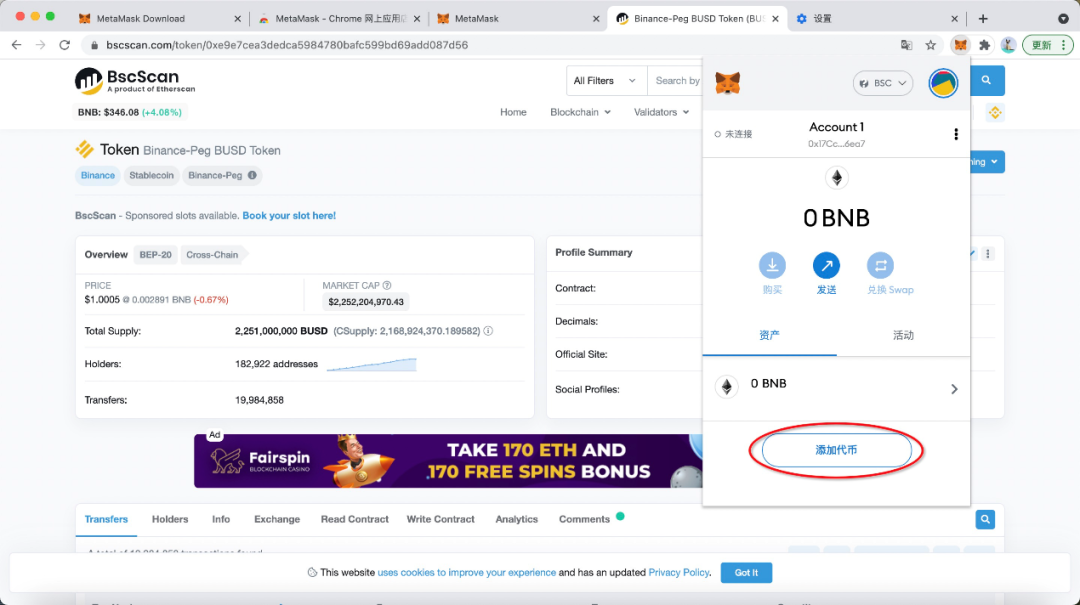Image resolution: width=1080 pixels, height=605 pixels.
Task: Click the browser address bar URL
Action: click(x=287, y=45)
